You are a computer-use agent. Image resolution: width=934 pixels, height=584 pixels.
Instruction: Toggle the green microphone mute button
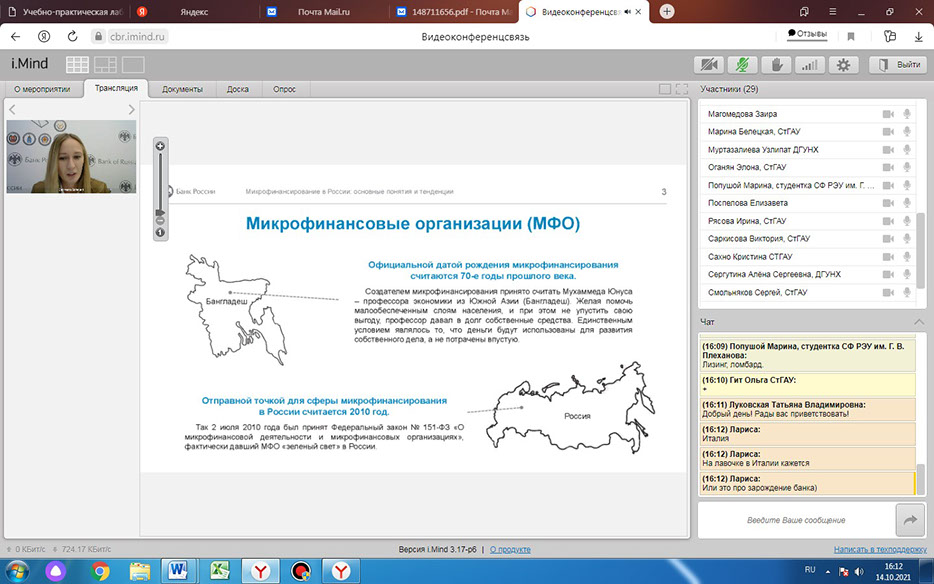coord(743,65)
